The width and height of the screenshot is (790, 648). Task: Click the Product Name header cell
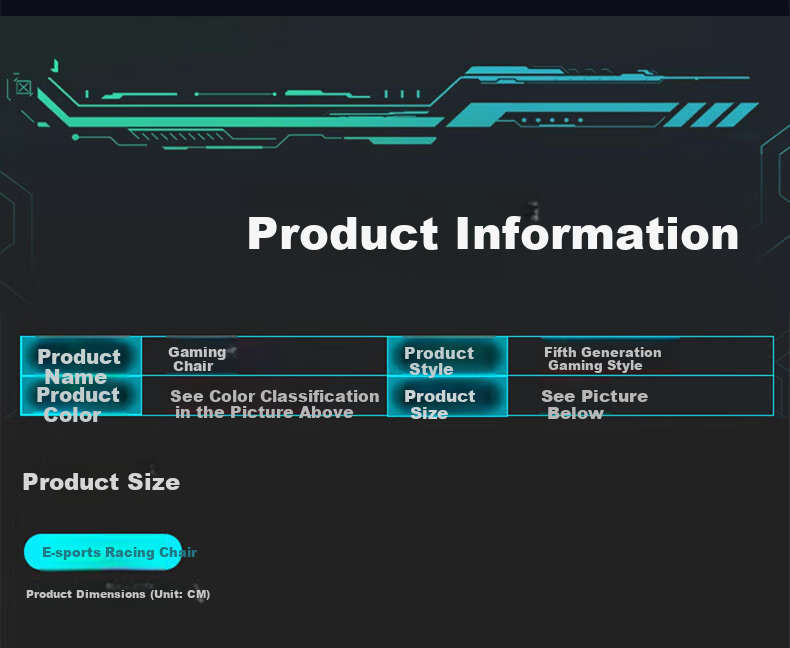(x=81, y=356)
